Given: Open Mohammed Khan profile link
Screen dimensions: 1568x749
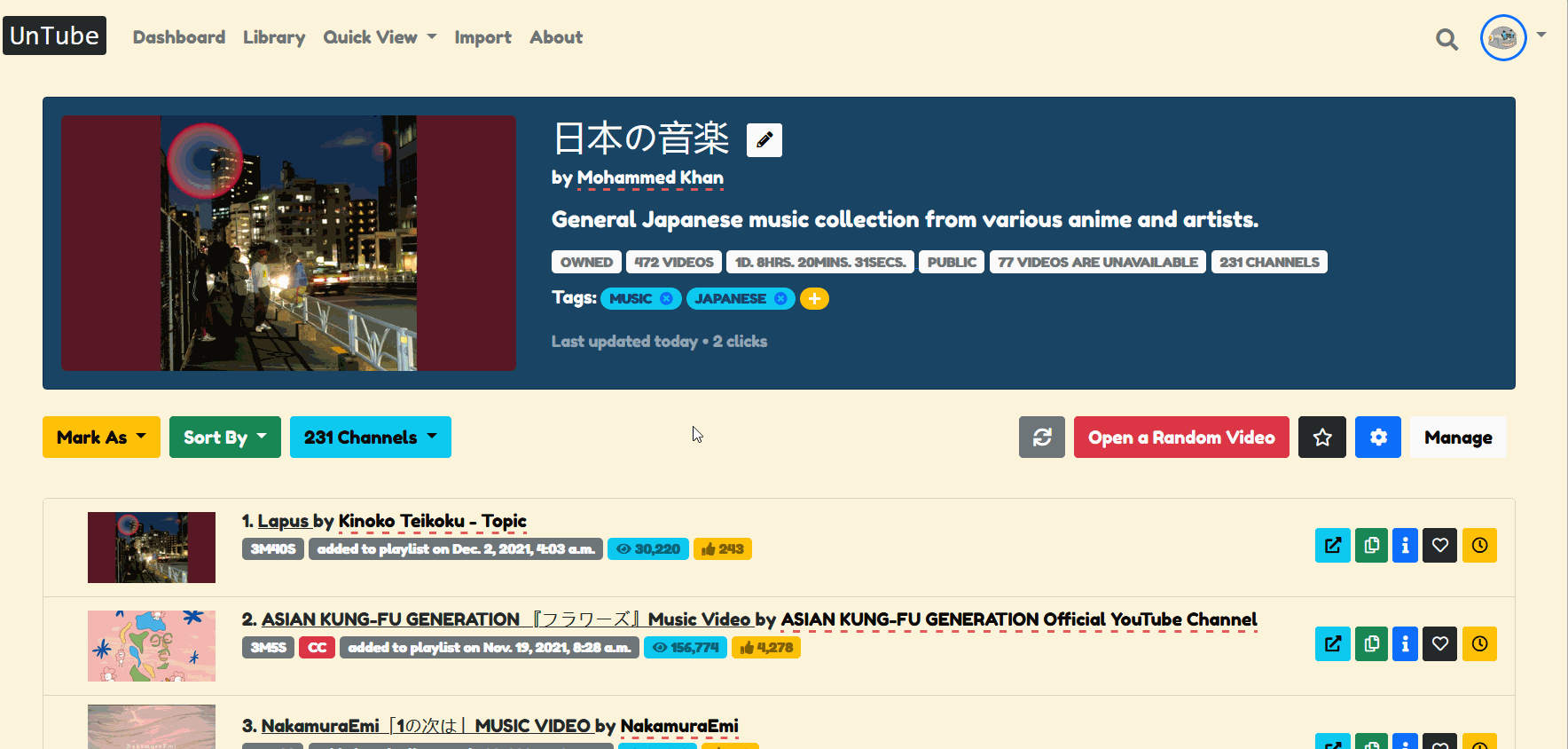Looking at the screenshot, I should point(650,177).
